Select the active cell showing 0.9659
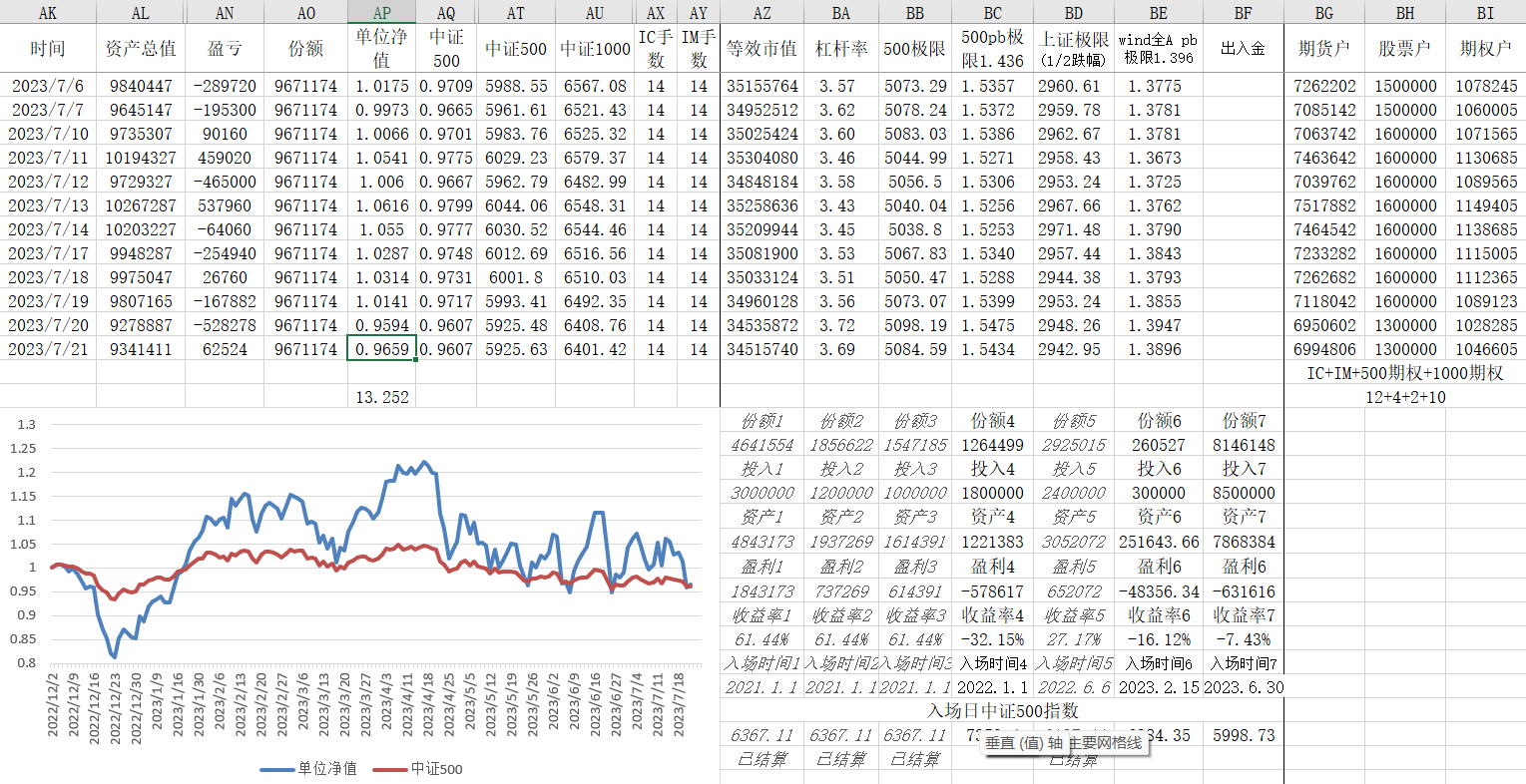This screenshot has width=1526, height=784. [x=381, y=349]
